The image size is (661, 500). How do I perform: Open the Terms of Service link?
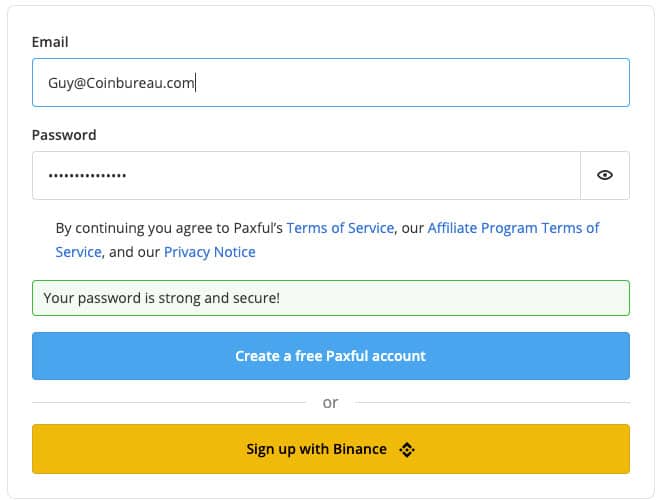coord(340,228)
